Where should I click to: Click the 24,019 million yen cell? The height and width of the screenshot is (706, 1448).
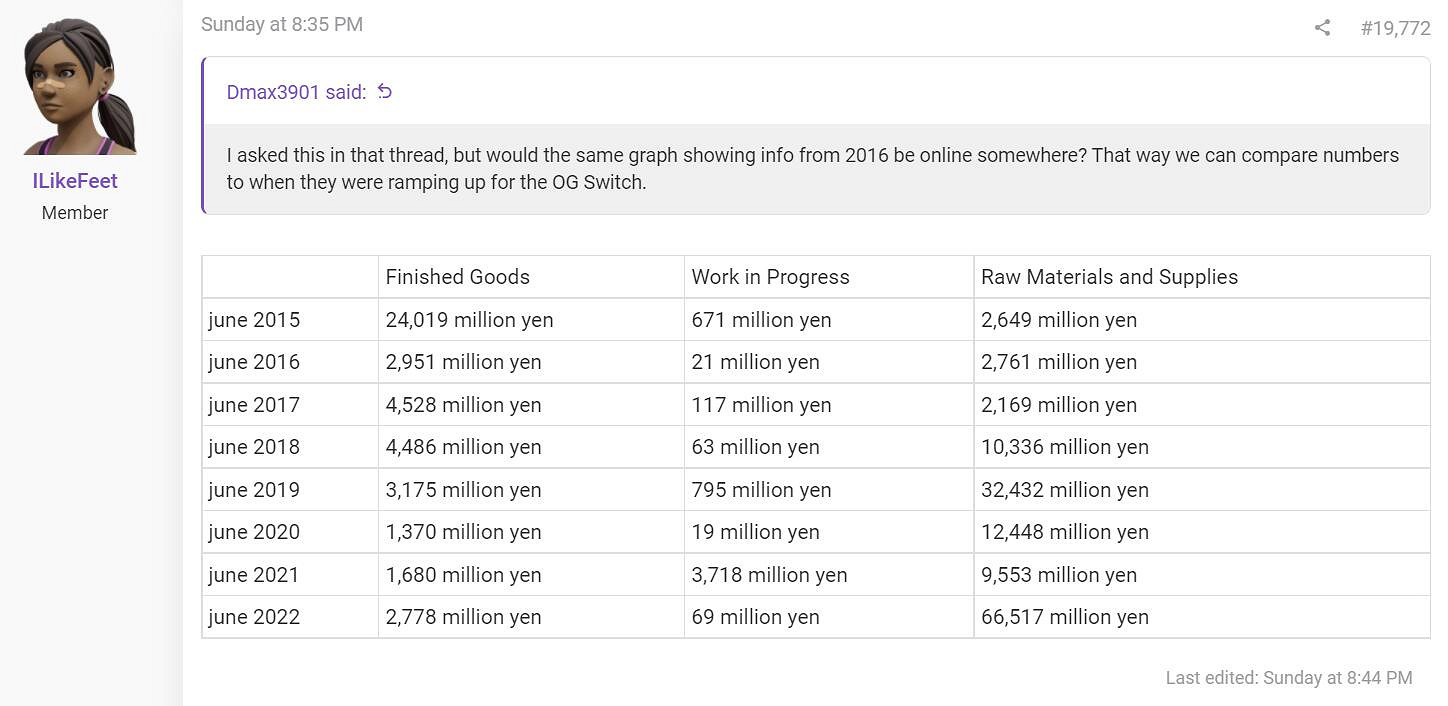[469, 320]
